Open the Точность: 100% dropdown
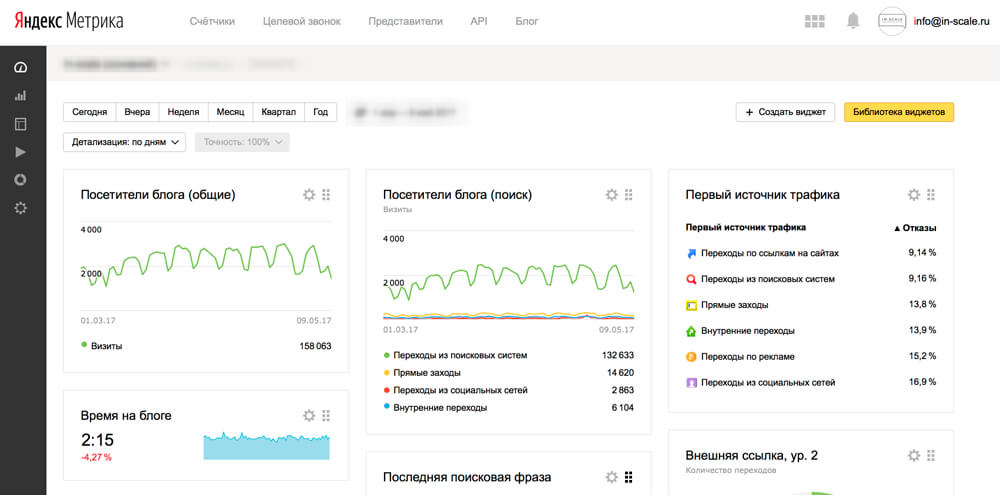 click(242, 142)
